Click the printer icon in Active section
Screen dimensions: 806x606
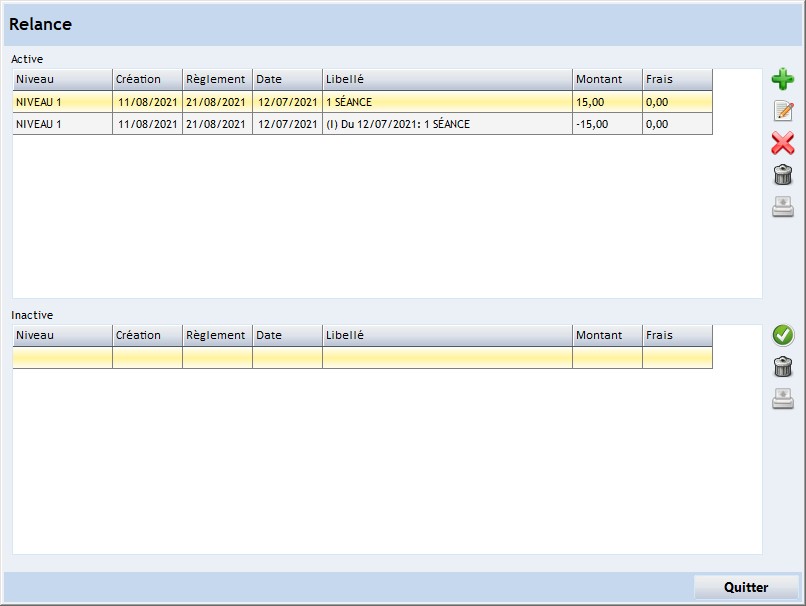(x=782, y=207)
